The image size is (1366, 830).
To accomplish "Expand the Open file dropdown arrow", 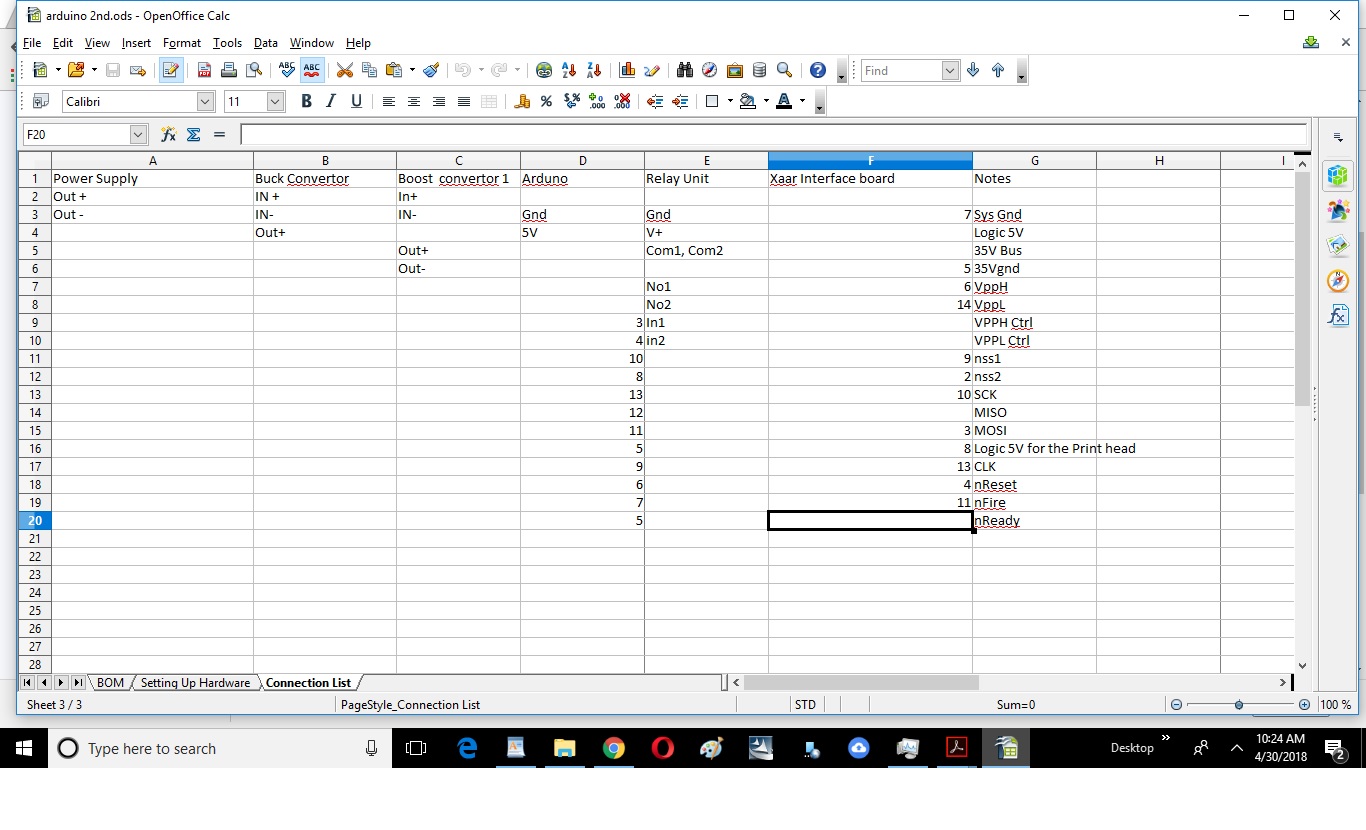I will pos(94,70).
